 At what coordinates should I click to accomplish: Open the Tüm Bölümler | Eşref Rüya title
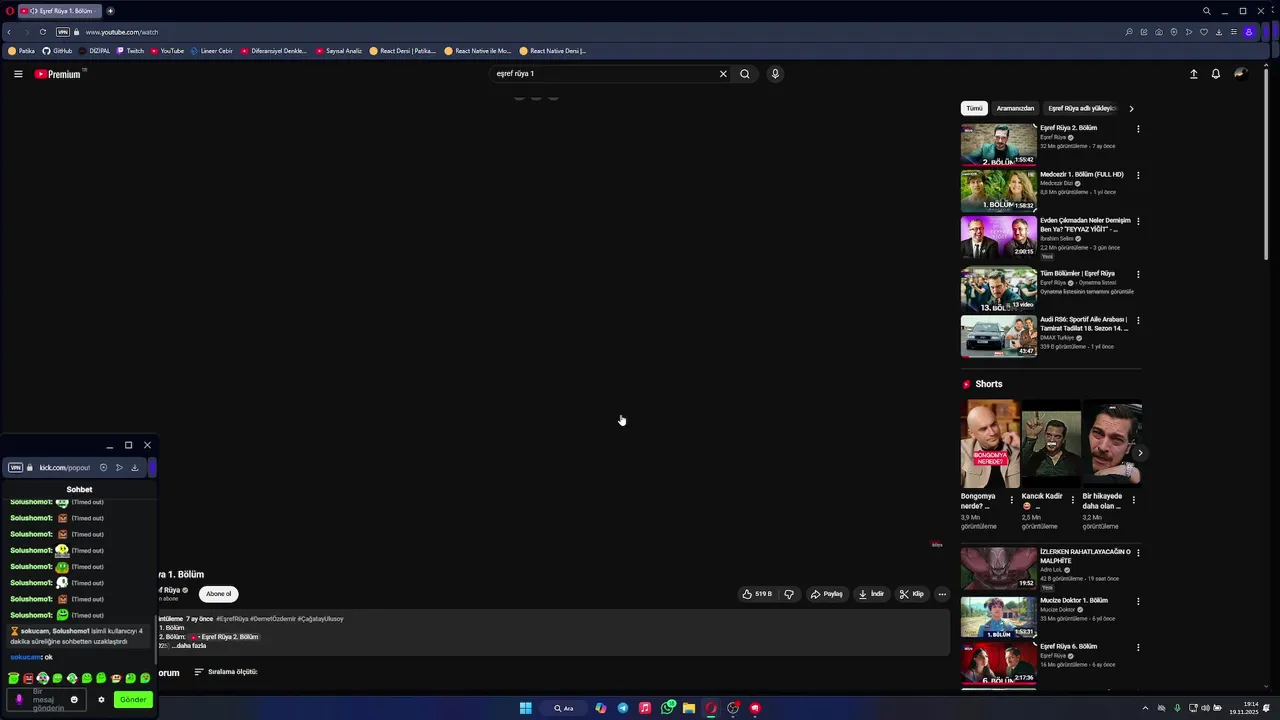point(1077,274)
